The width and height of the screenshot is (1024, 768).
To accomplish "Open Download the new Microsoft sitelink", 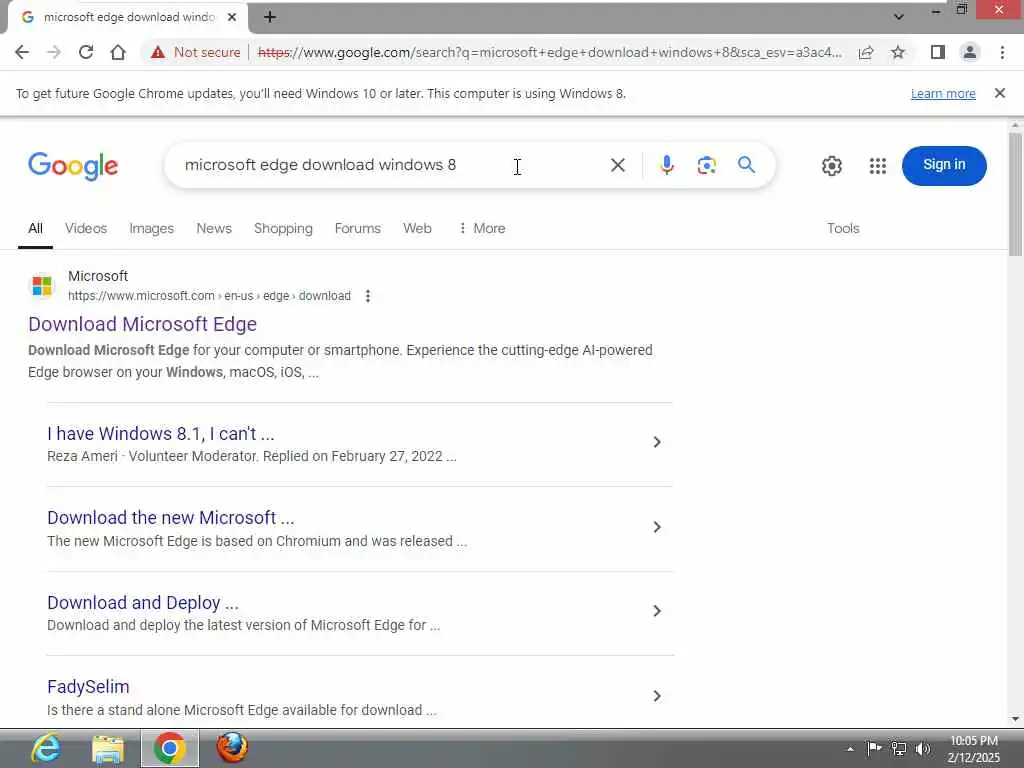I will (x=170, y=518).
